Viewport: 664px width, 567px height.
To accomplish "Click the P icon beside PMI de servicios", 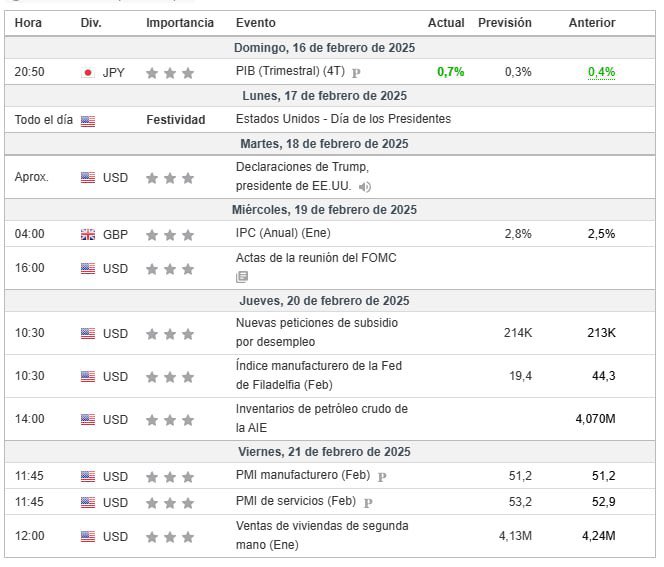I will tap(368, 503).
